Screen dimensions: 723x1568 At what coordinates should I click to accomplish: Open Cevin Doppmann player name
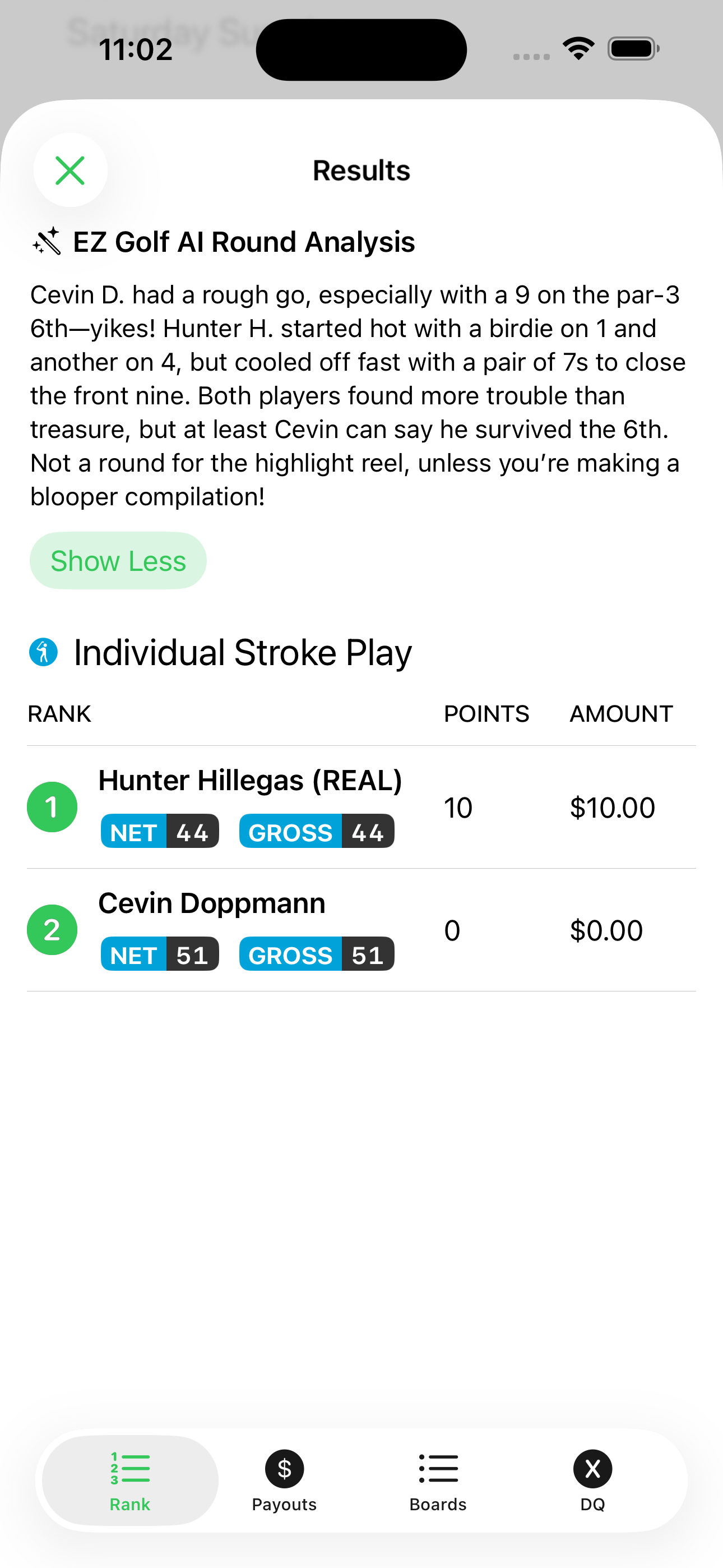212,903
